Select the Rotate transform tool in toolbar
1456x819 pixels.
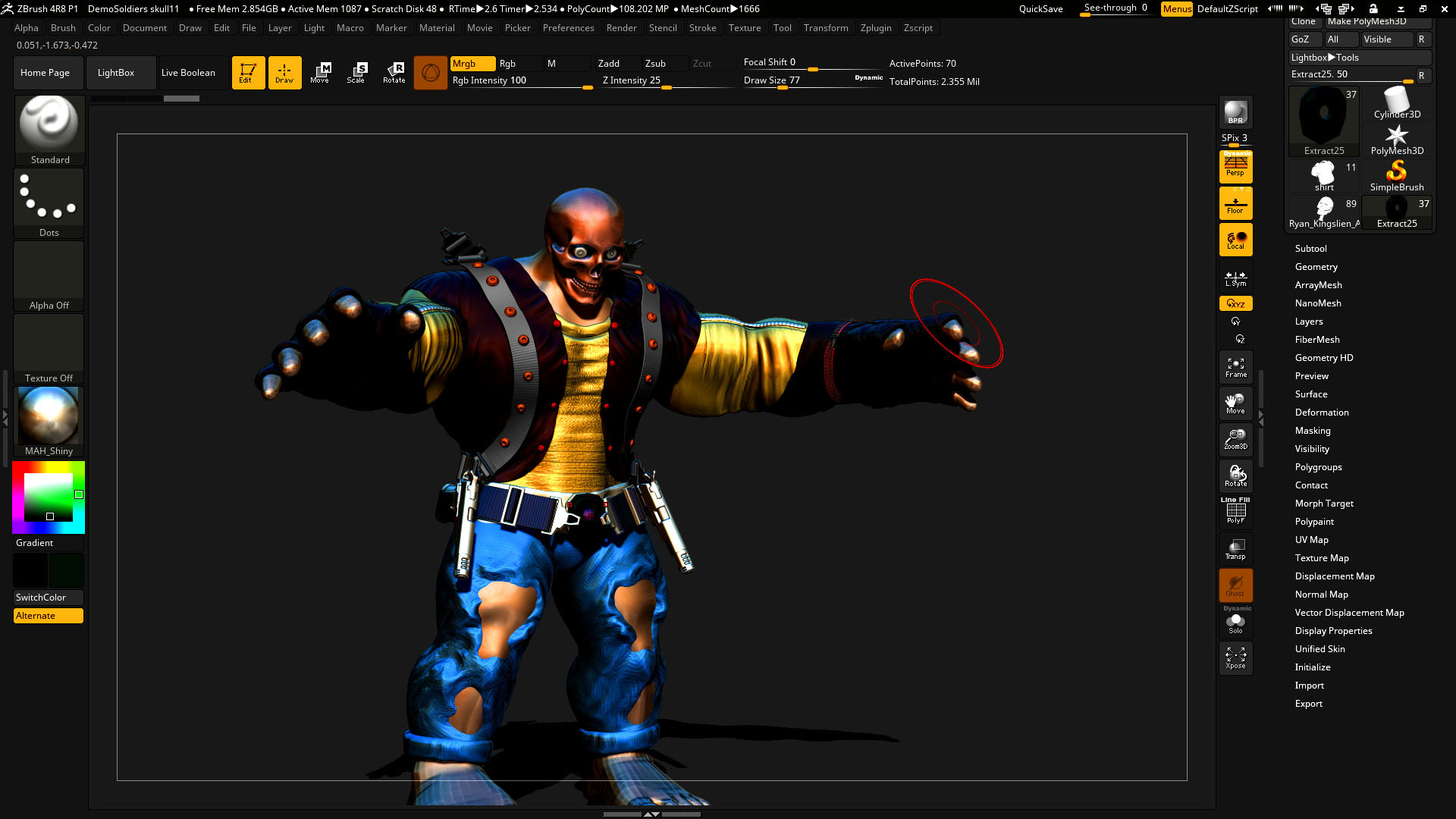pyautogui.click(x=394, y=73)
